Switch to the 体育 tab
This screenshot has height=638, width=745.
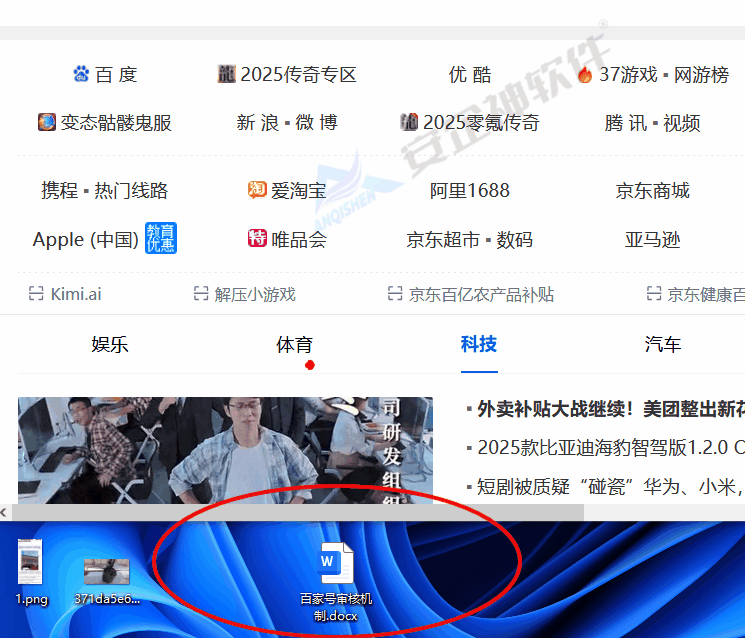click(294, 344)
